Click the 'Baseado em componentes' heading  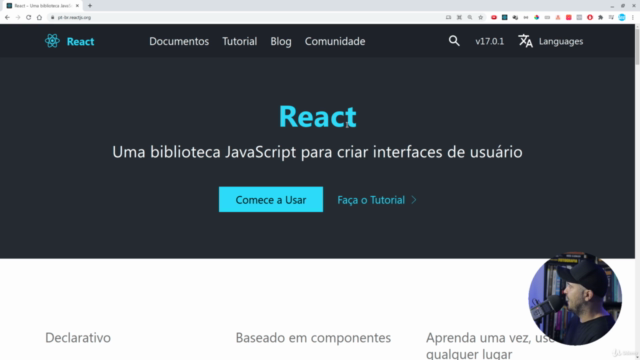point(313,338)
